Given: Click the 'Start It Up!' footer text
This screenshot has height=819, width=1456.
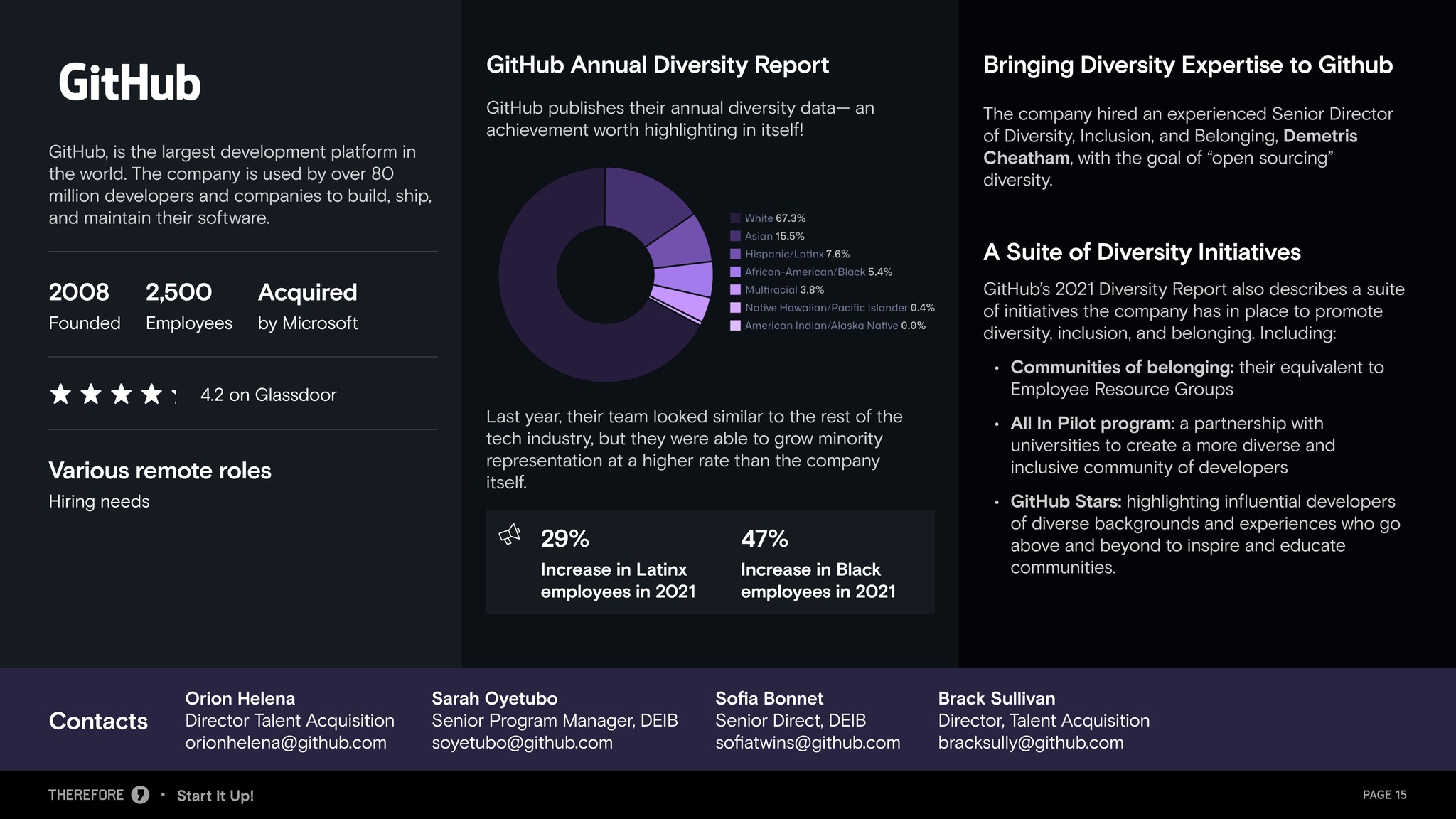Looking at the screenshot, I should 215,796.
